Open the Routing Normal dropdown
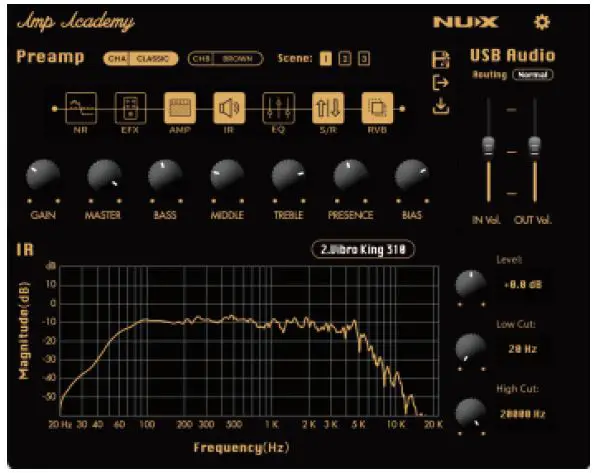The image size is (594, 473). 533,75
